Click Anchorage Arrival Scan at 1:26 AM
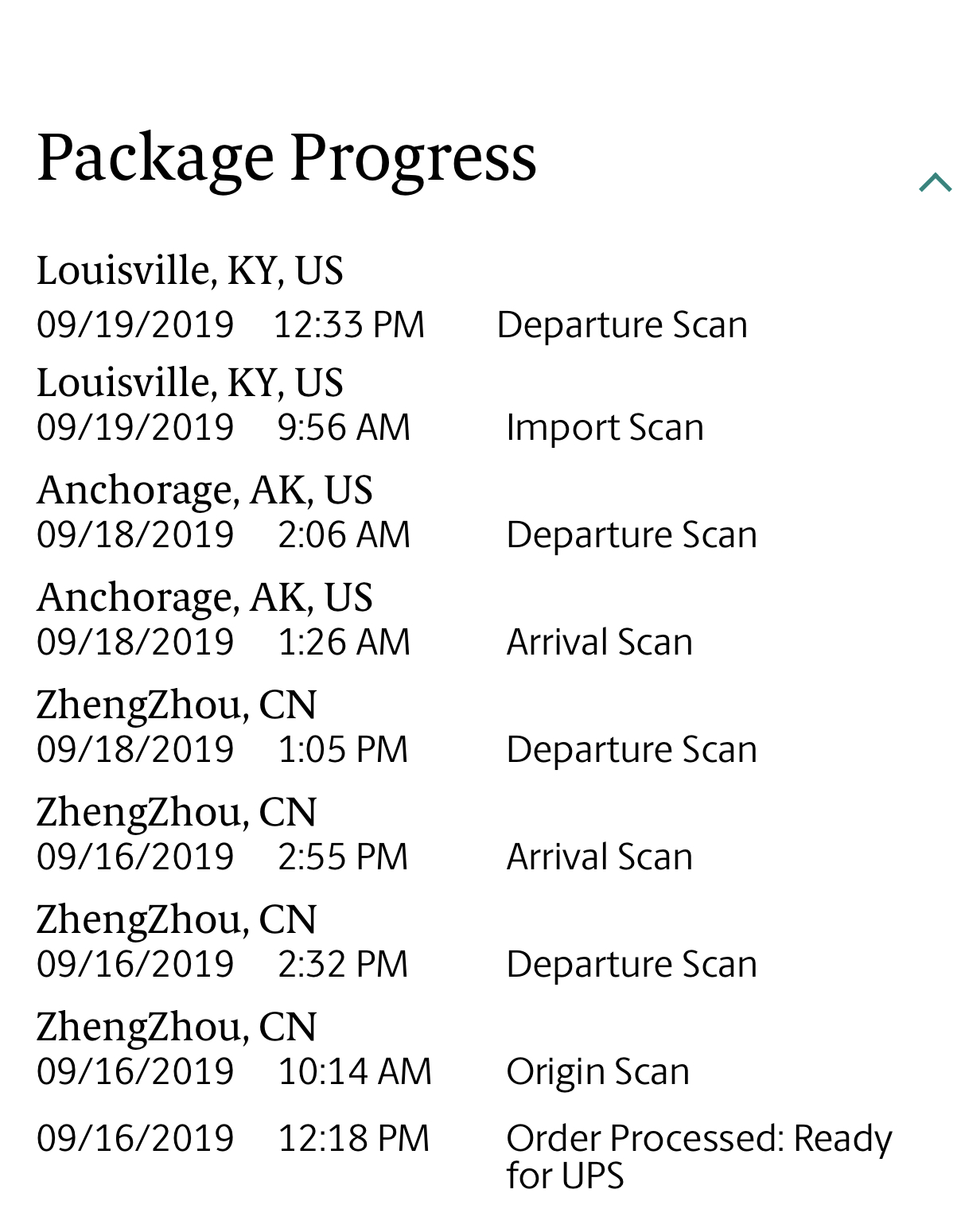Image resolution: width=957 pixels, height=1232 pixels. [600, 642]
